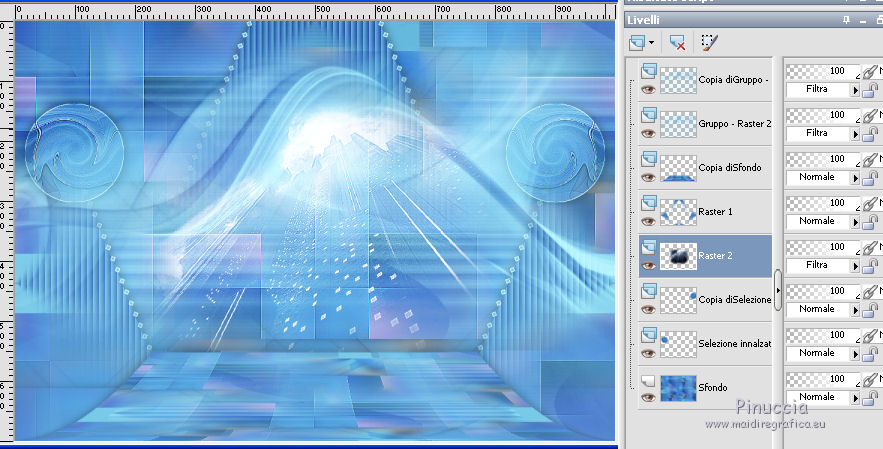Toggle lock transparency padlock for Raster 2
Screen dimensions: 883x449
pyautogui.click(x=871, y=265)
